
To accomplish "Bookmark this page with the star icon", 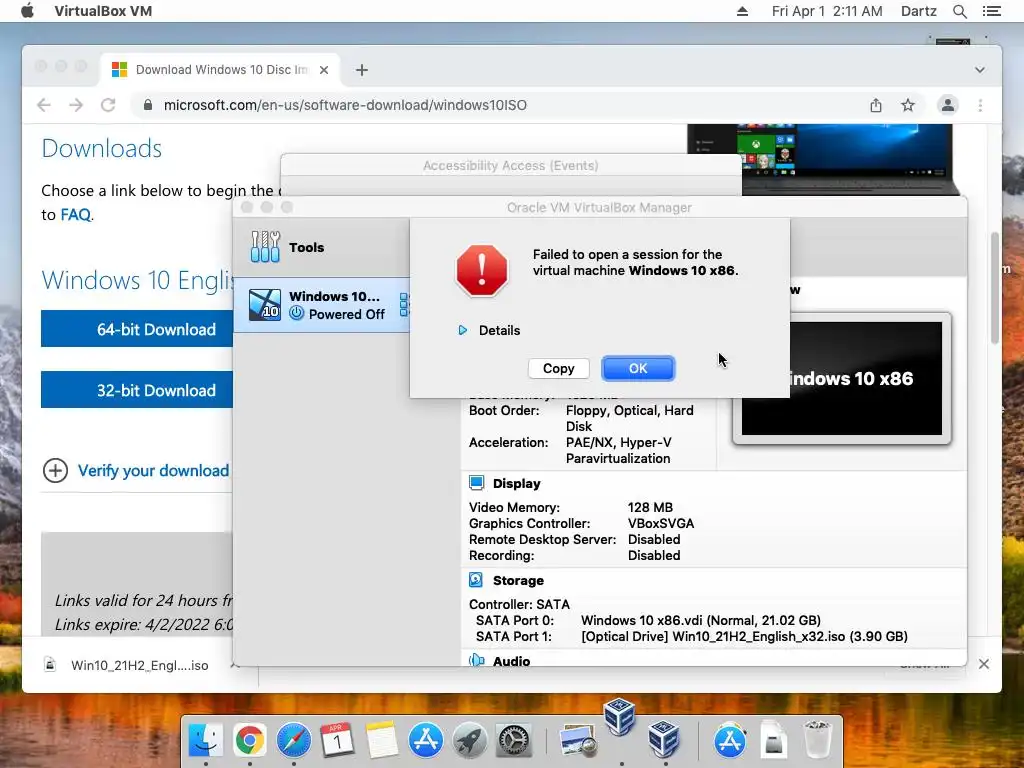I will pos(908,105).
